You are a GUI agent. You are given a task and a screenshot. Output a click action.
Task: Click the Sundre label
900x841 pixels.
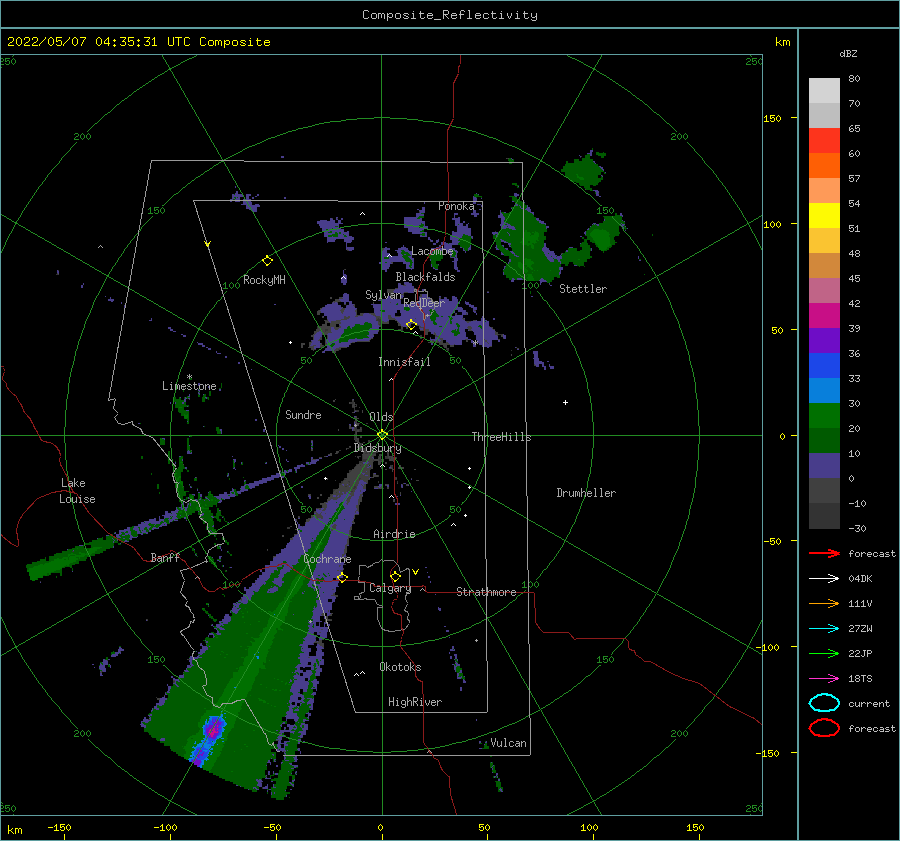pyautogui.click(x=303, y=415)
